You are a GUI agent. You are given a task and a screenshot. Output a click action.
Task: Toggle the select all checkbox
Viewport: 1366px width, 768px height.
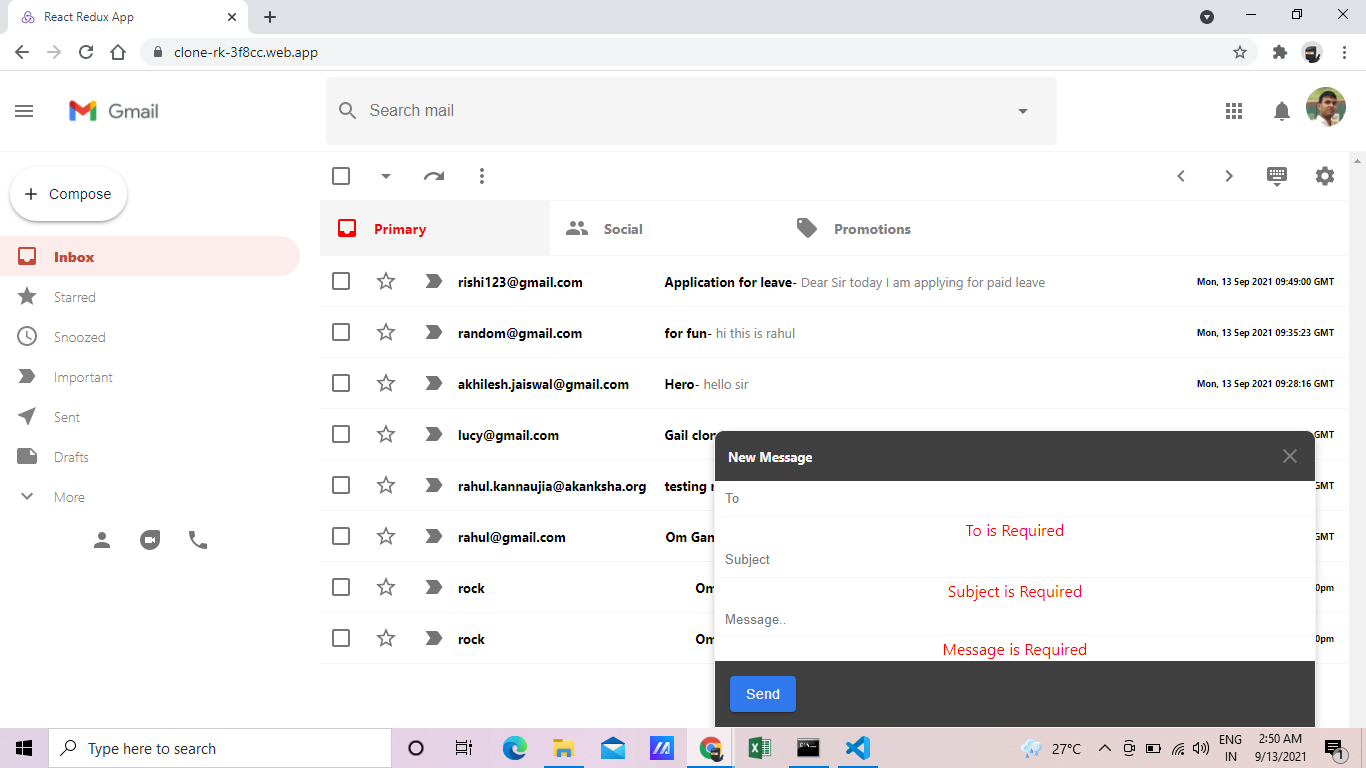coord(341,176)
